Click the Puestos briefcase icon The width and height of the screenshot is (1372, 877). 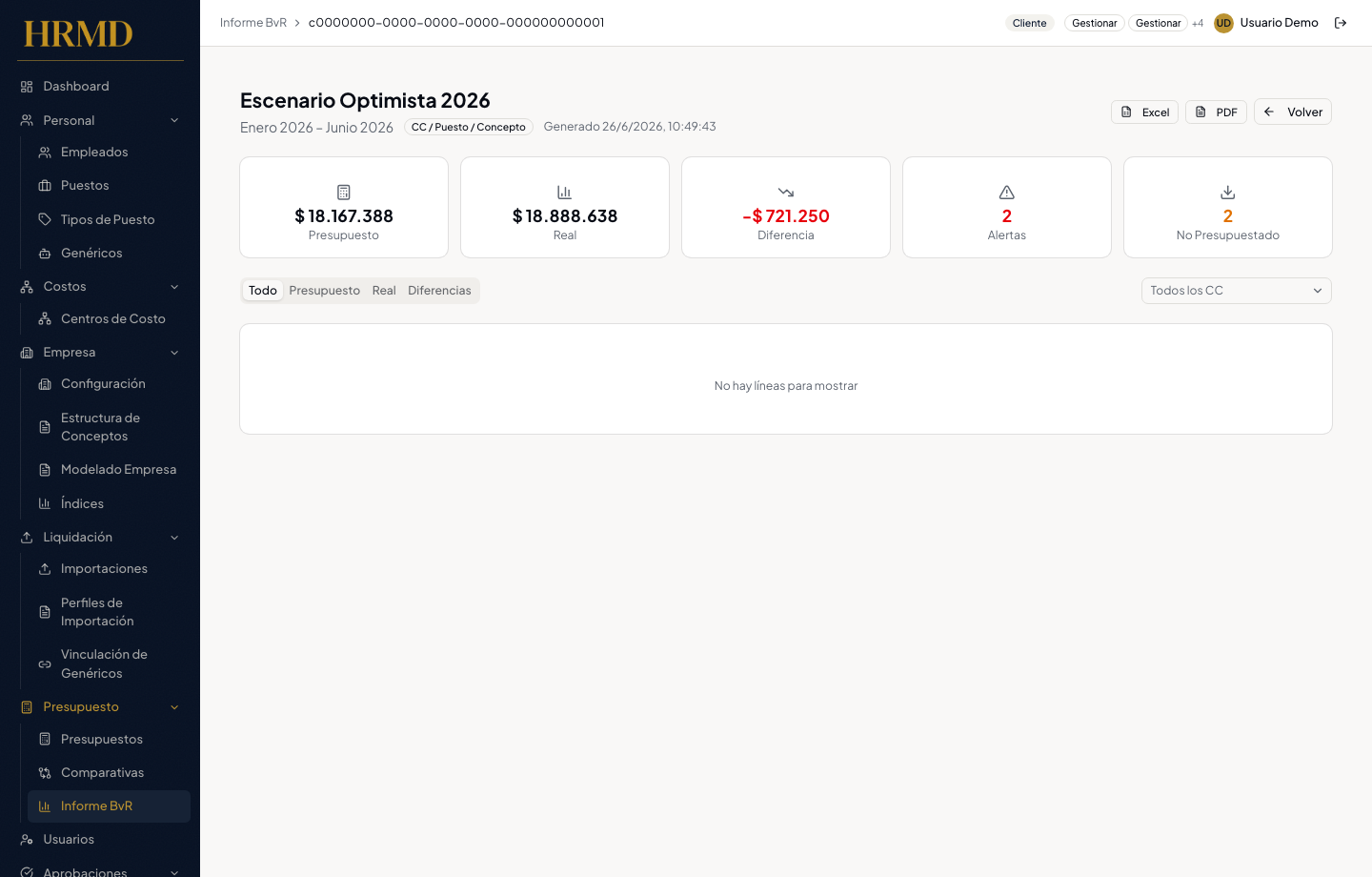point(45,186)
